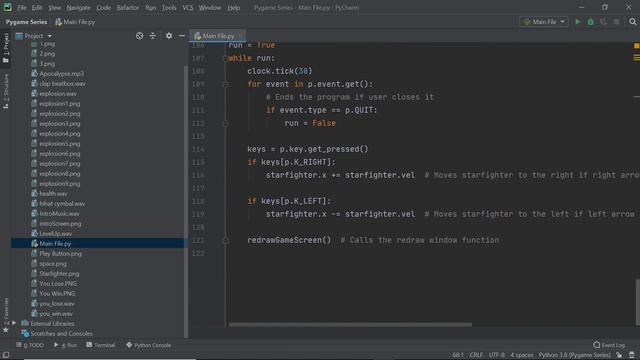The height and width of the screenshot is (360, 640).
Task: Click Main File.py breadcrumb in navigation bar
Action: [75, 22]
